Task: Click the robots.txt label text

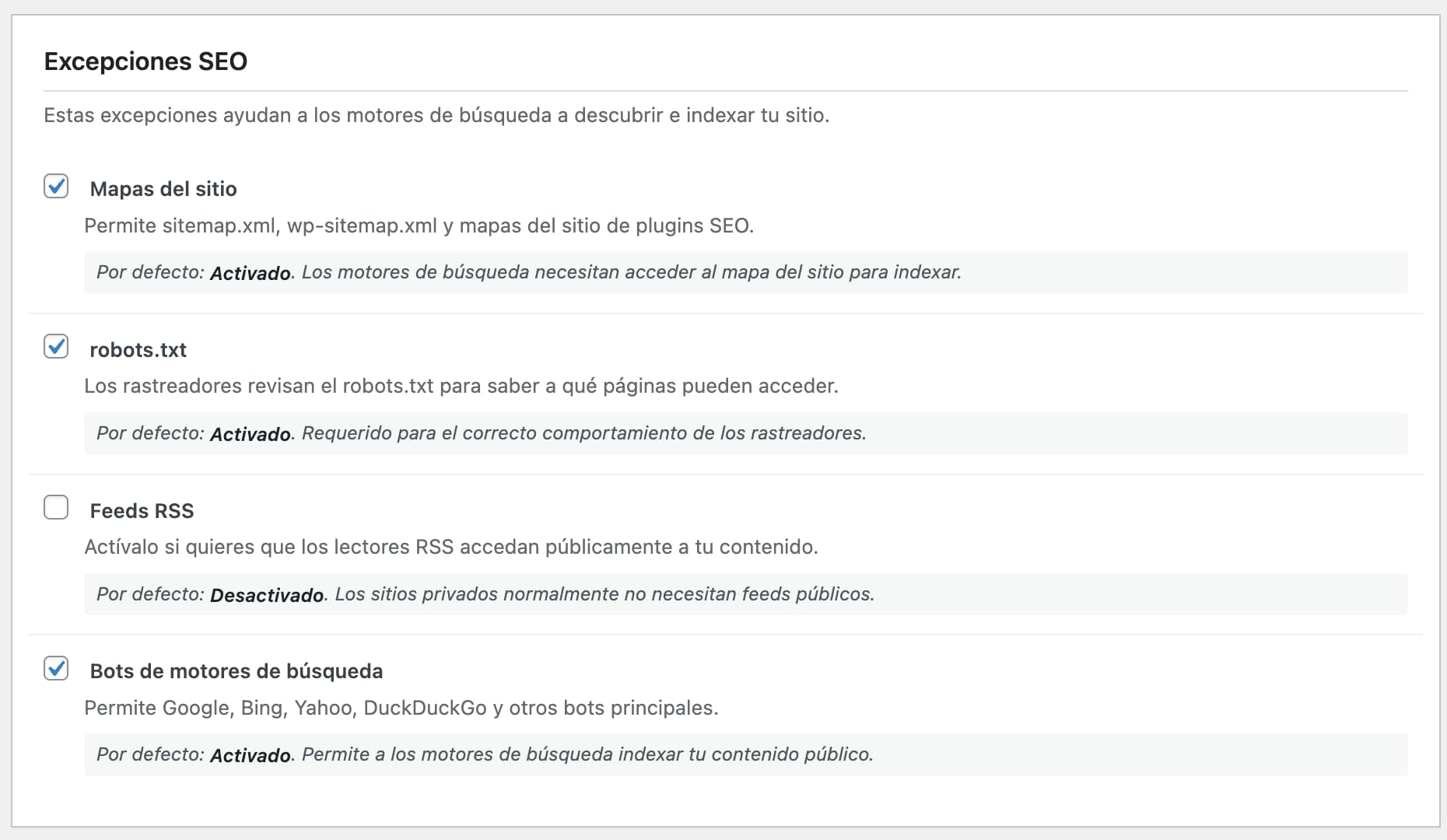Action: (x=138, y=350)
